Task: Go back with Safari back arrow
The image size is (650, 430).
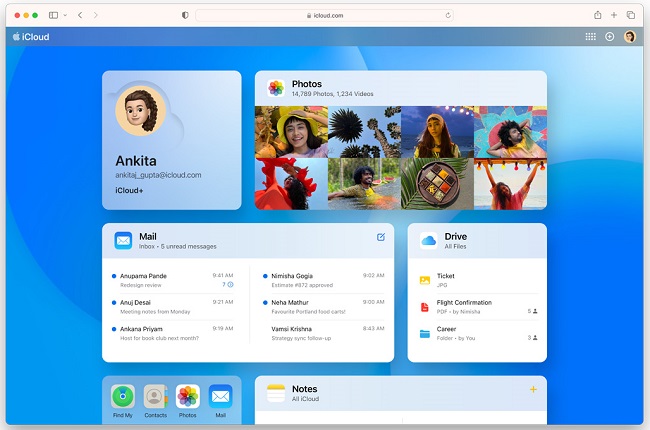Action: (x=80, y=15)
